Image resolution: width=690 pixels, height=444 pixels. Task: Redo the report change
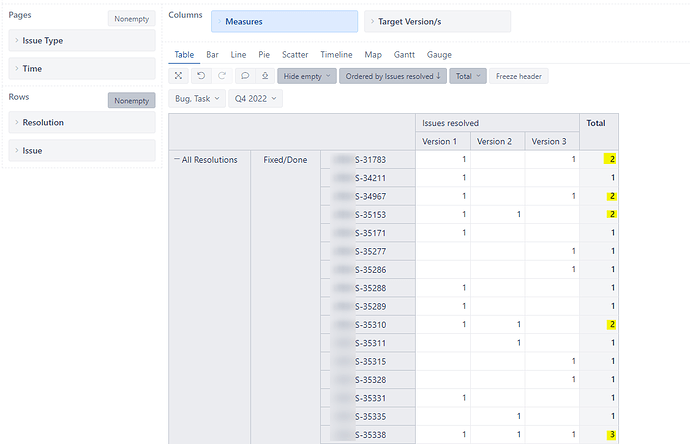pyautogui.click(x=222, y=76)
